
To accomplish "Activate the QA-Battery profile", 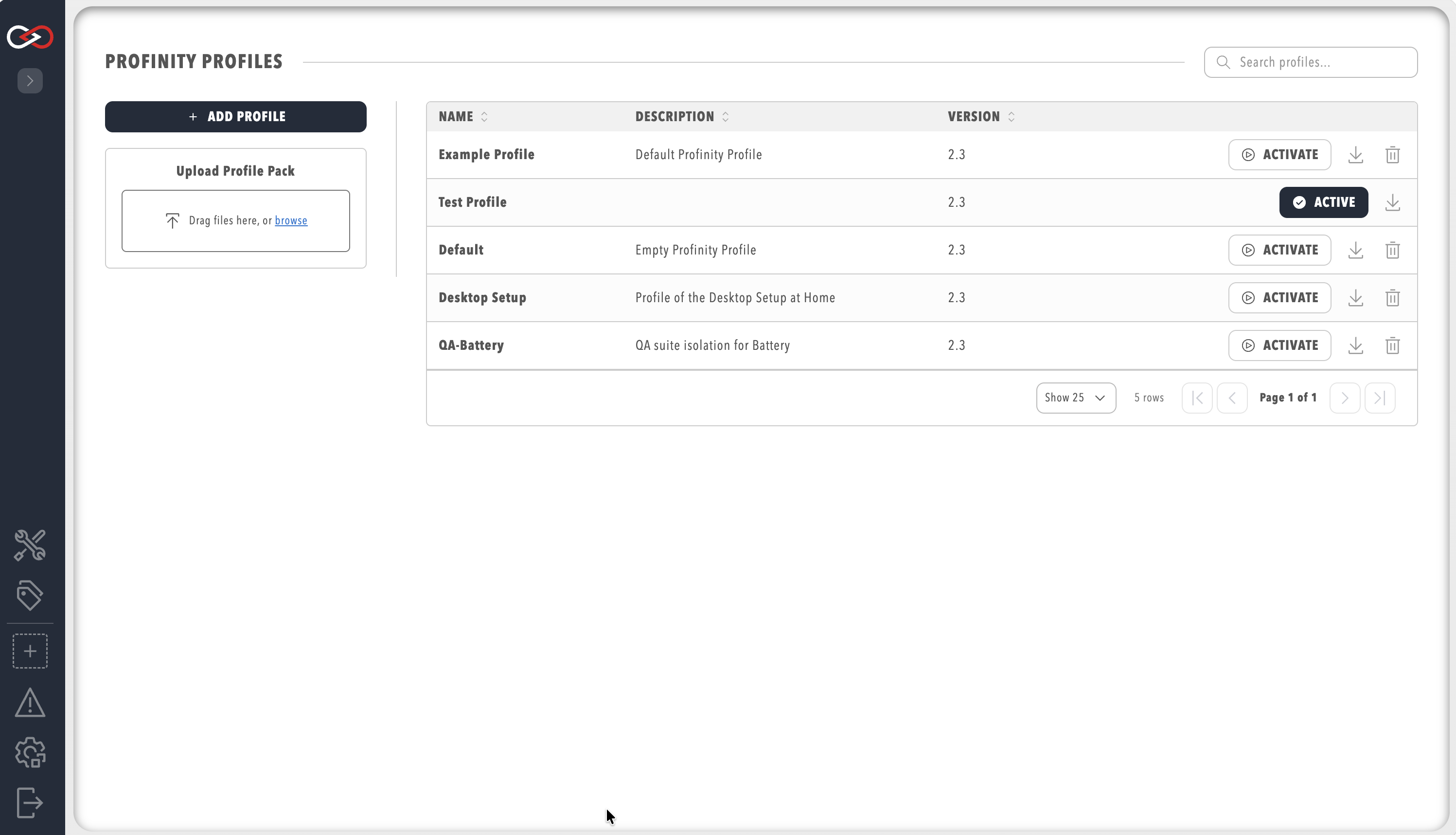I will pyautogui.click(x=1279, y=345).
